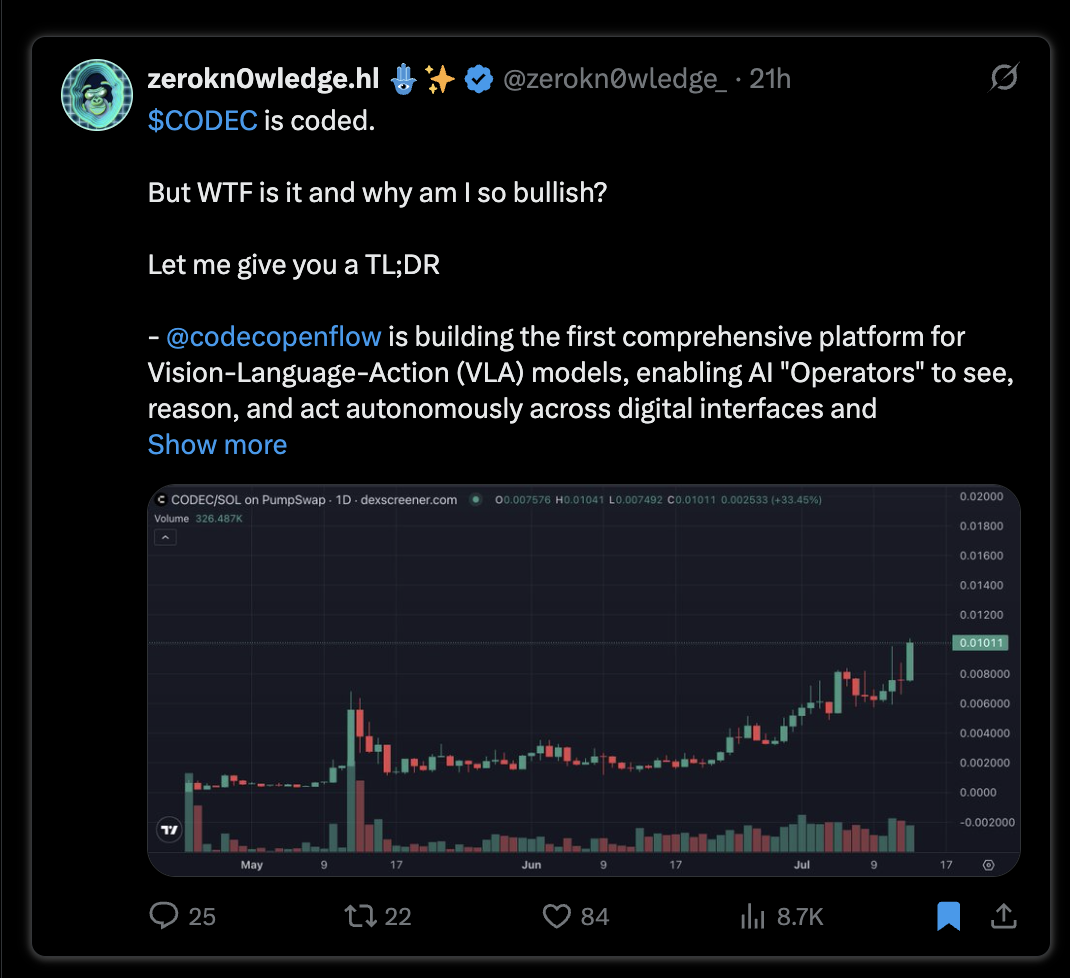Like the post with the heart icon
Image resolution: width=1070 pixels, height=978 pixels.
pos(557,916)
